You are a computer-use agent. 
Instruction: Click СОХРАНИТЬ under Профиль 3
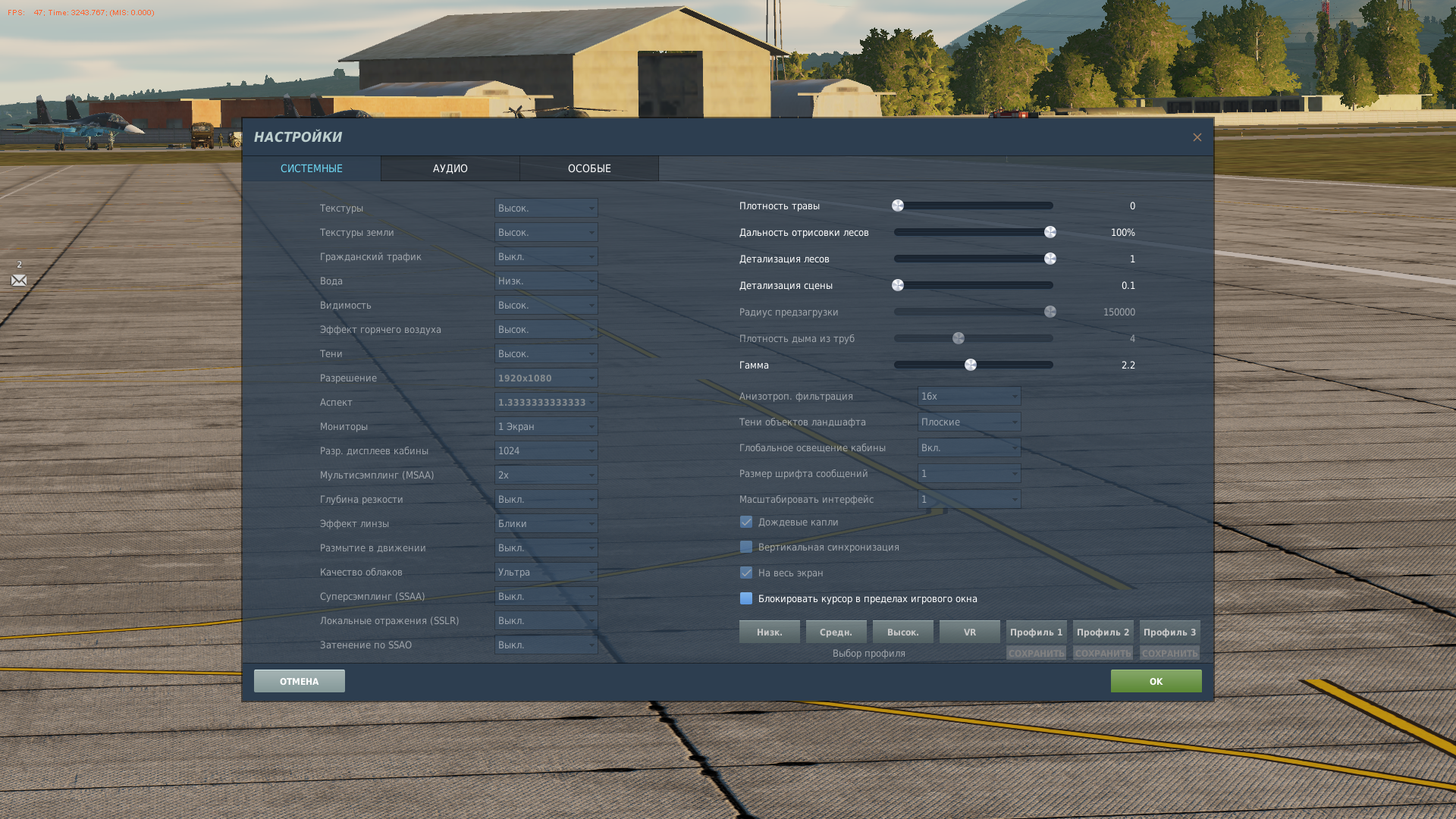(1170, 653)
